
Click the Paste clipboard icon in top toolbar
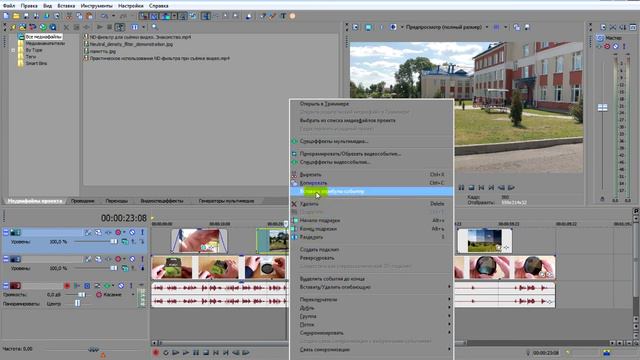click(89, 16)
